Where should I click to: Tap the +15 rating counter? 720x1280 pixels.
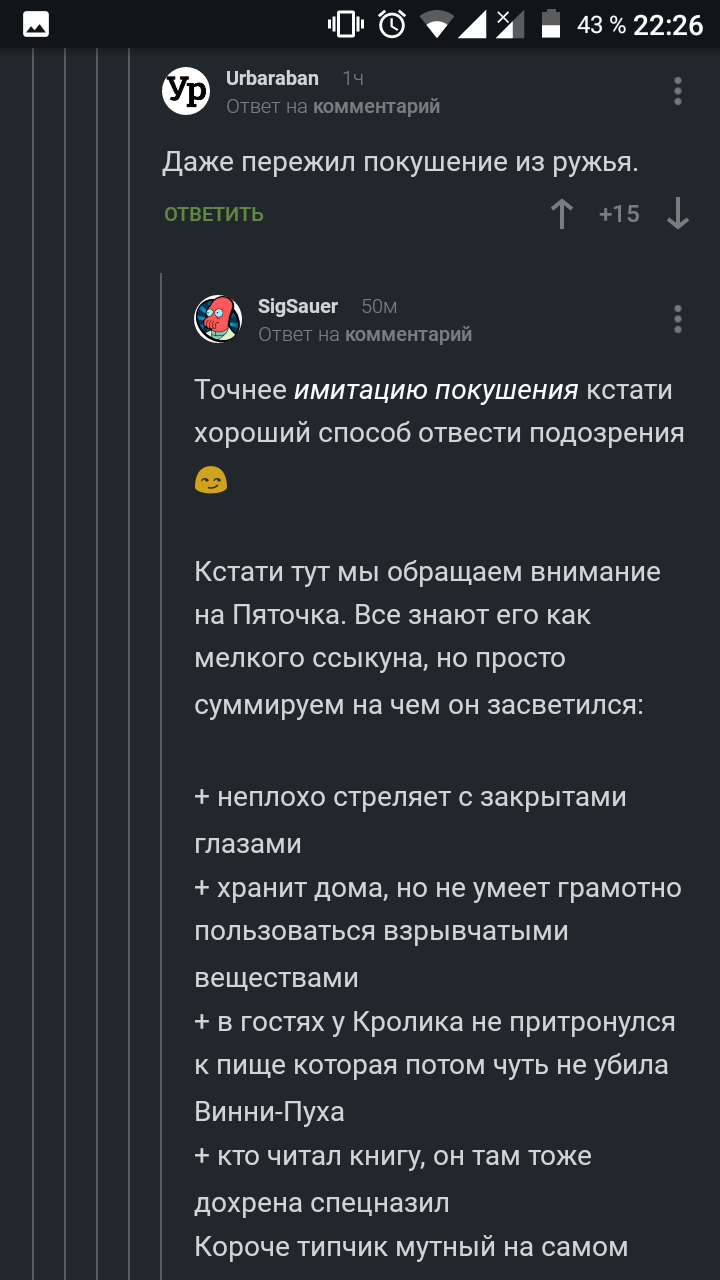pos(619,213)
